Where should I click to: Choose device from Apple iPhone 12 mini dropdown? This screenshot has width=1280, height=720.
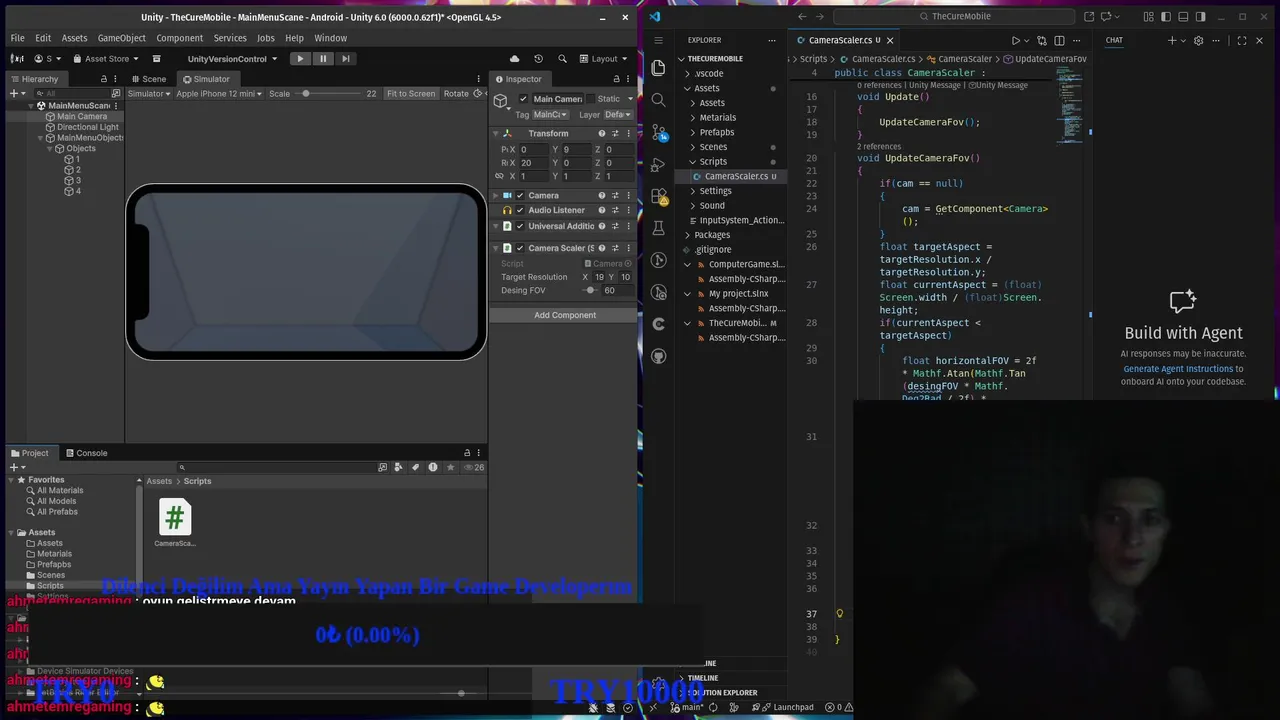[219, 94]
